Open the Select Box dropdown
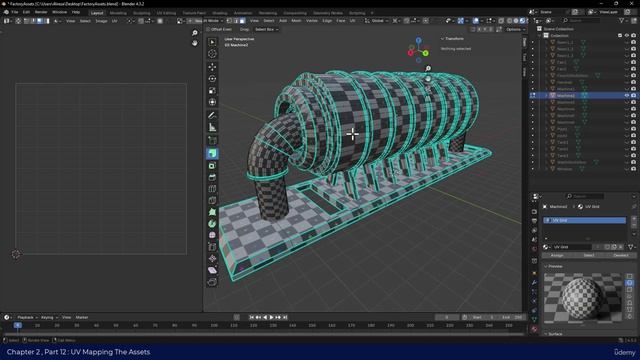 pos(267,29)
